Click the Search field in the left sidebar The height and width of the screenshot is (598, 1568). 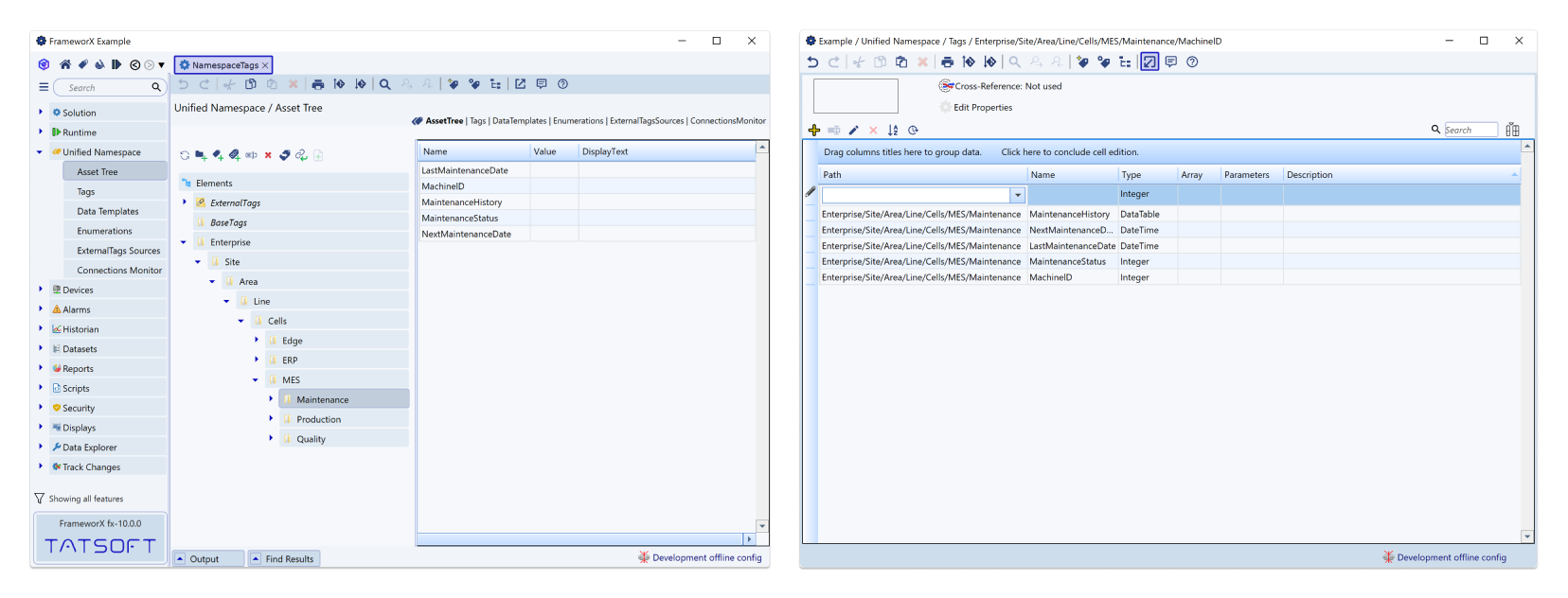pos(104,88)
